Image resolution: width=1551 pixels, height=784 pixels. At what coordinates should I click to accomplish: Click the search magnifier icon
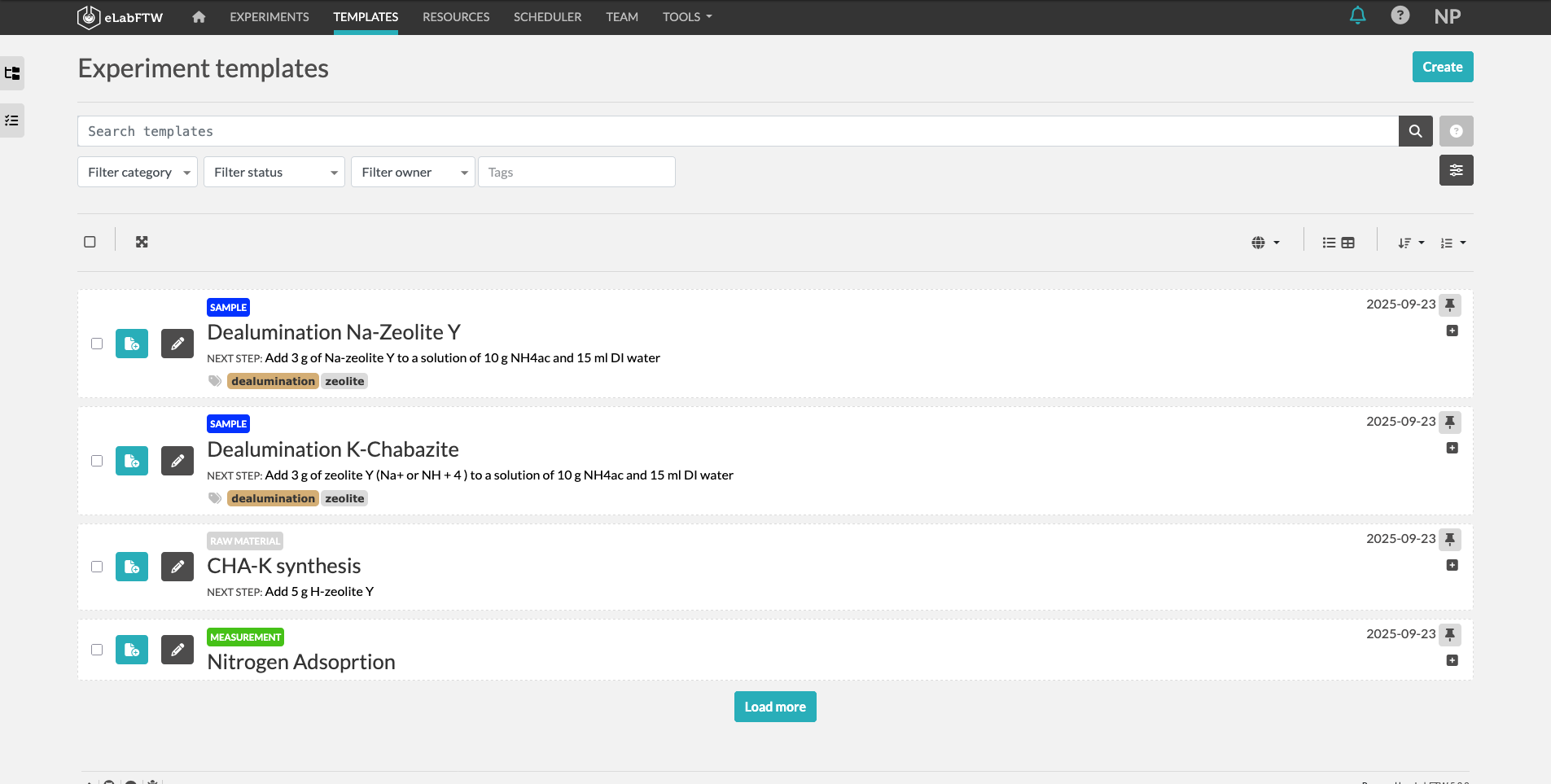pyautogui.click(x=1415, y=130)
